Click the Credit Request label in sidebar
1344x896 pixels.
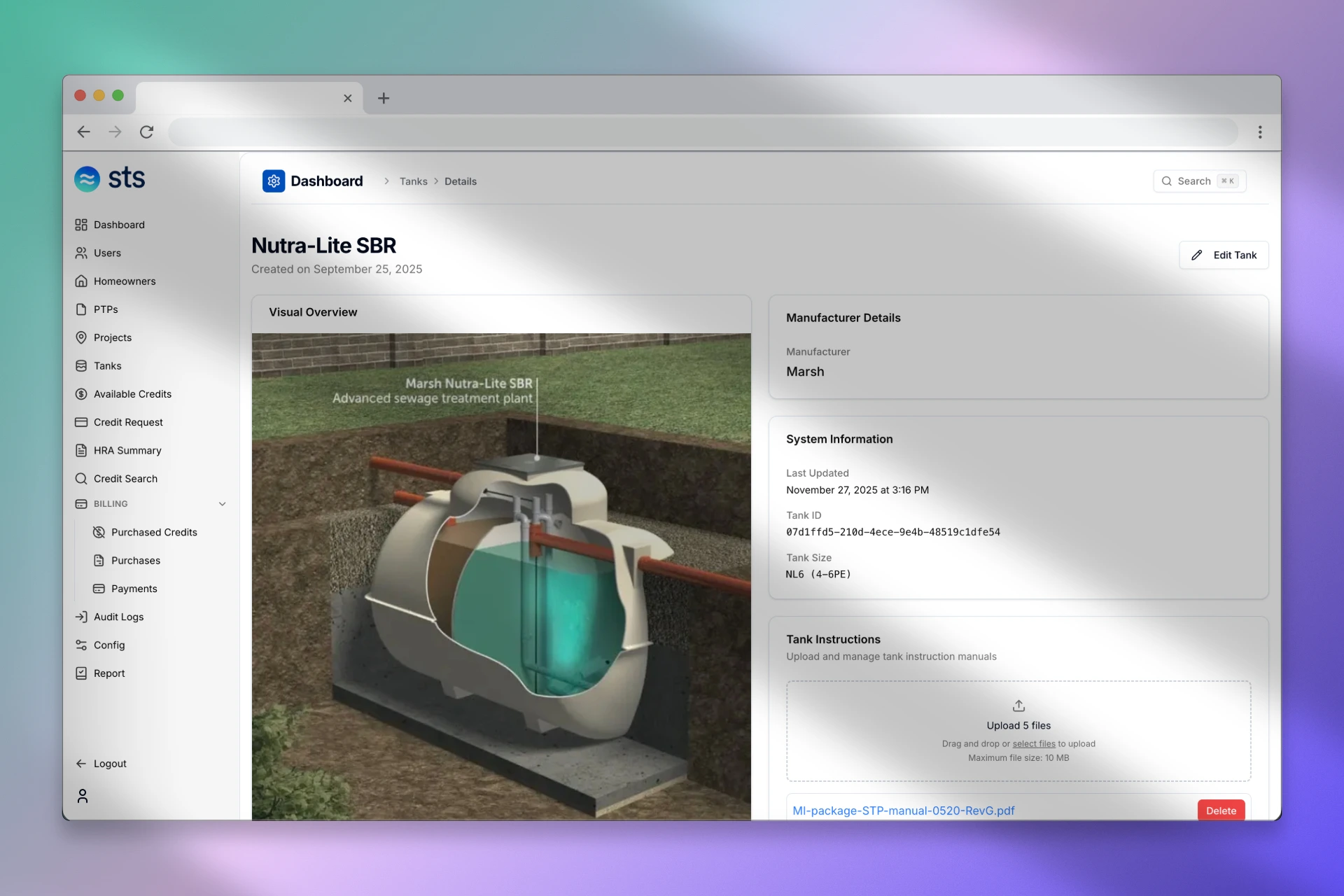[128, 422]
